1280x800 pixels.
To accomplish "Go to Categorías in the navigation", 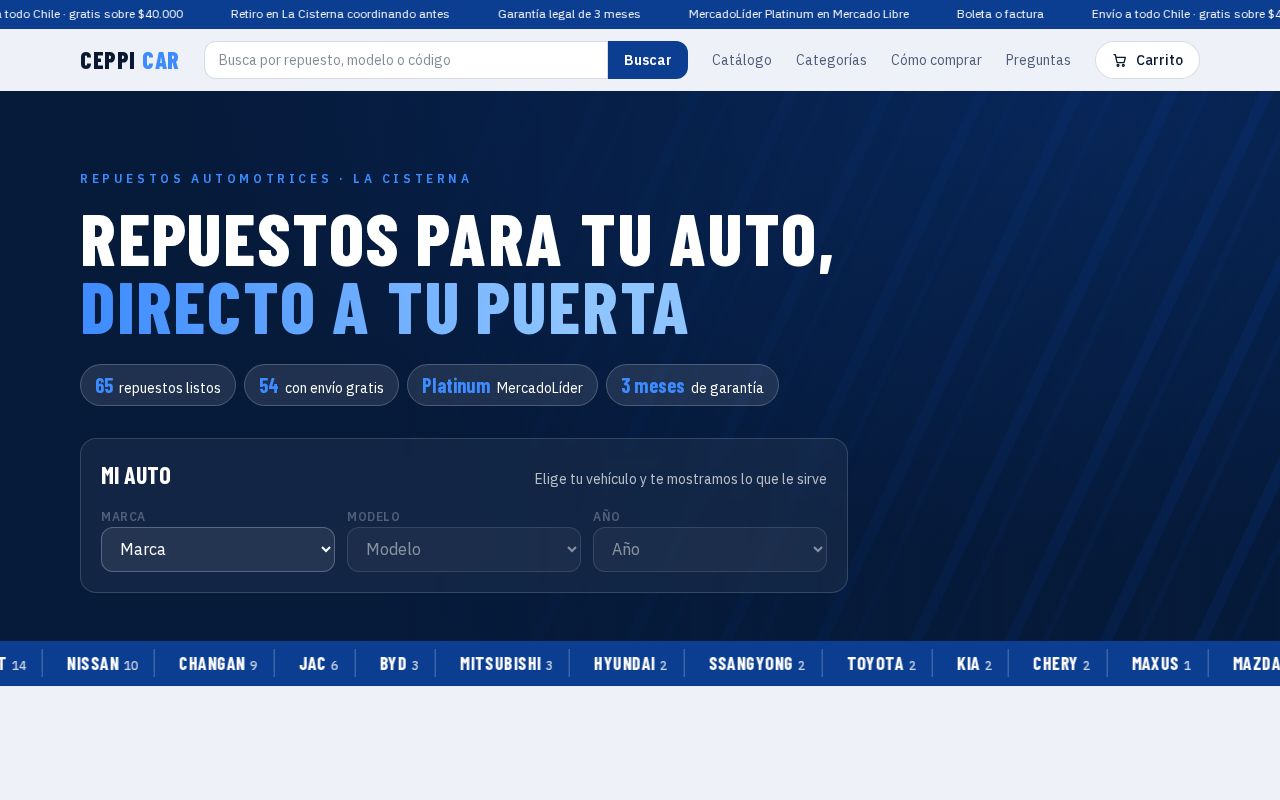I will [831, 60].
